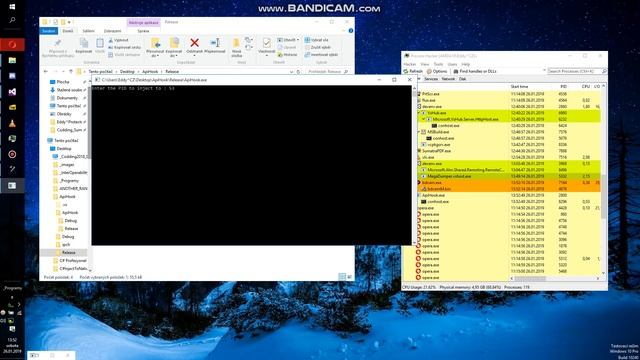The image size is (640, 360).
Task: Switch to the Sdílení ribbon tab
Action: (x=88, y=31)
